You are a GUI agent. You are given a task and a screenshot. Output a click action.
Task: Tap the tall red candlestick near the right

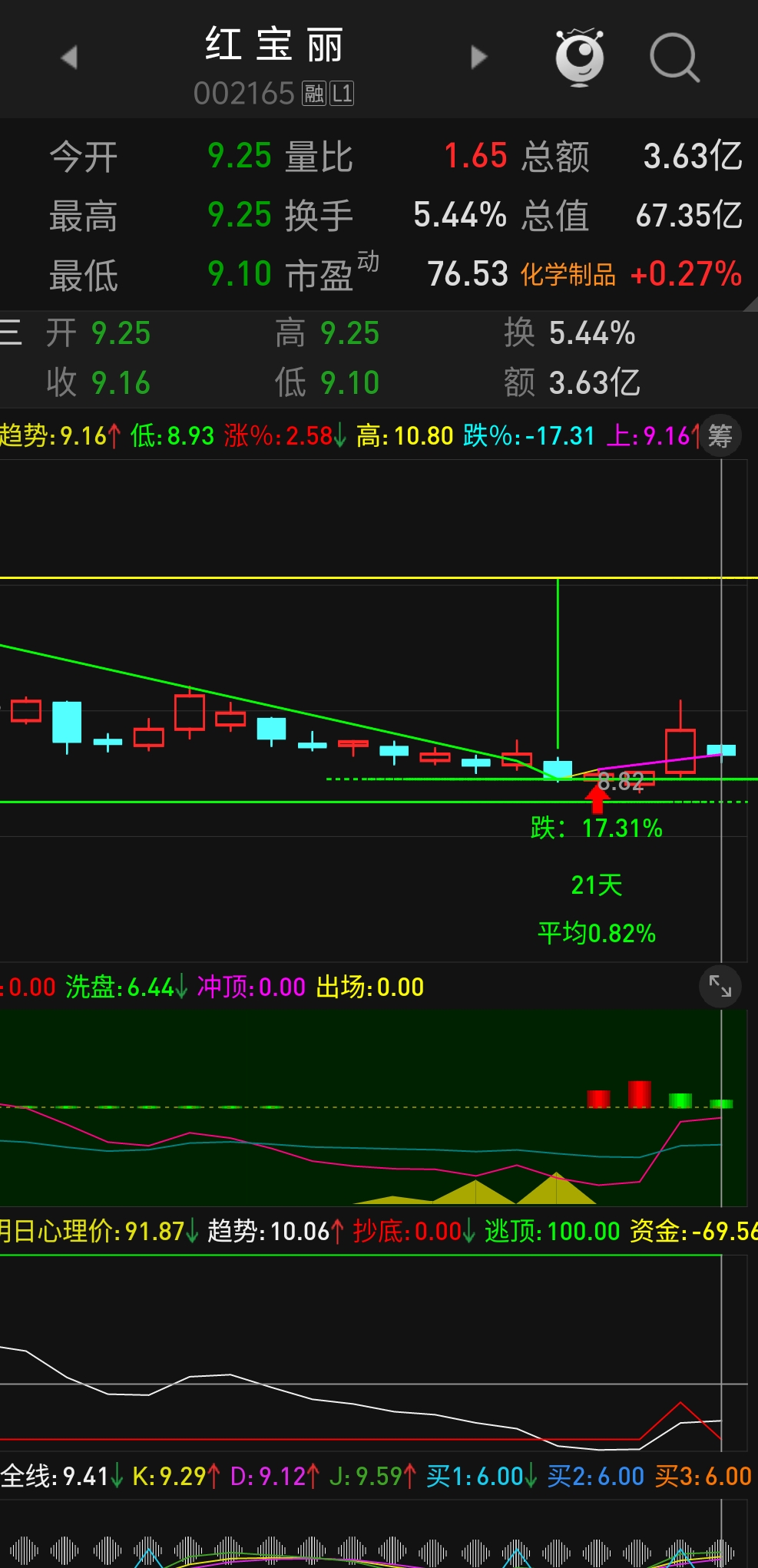tap(680, 738)
